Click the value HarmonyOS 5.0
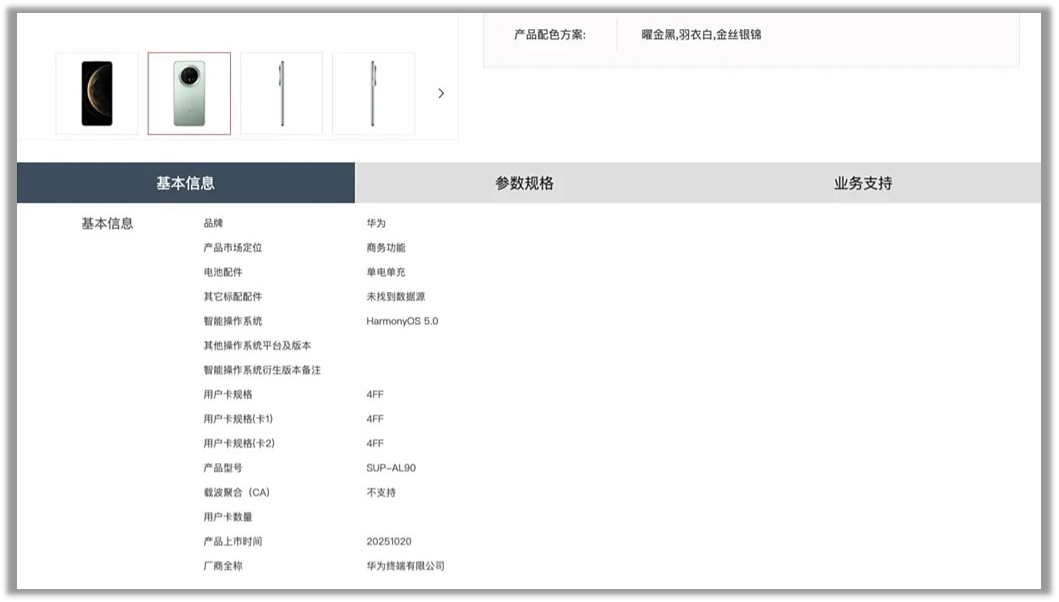1059x602 pixels. [x=402, y=321]
